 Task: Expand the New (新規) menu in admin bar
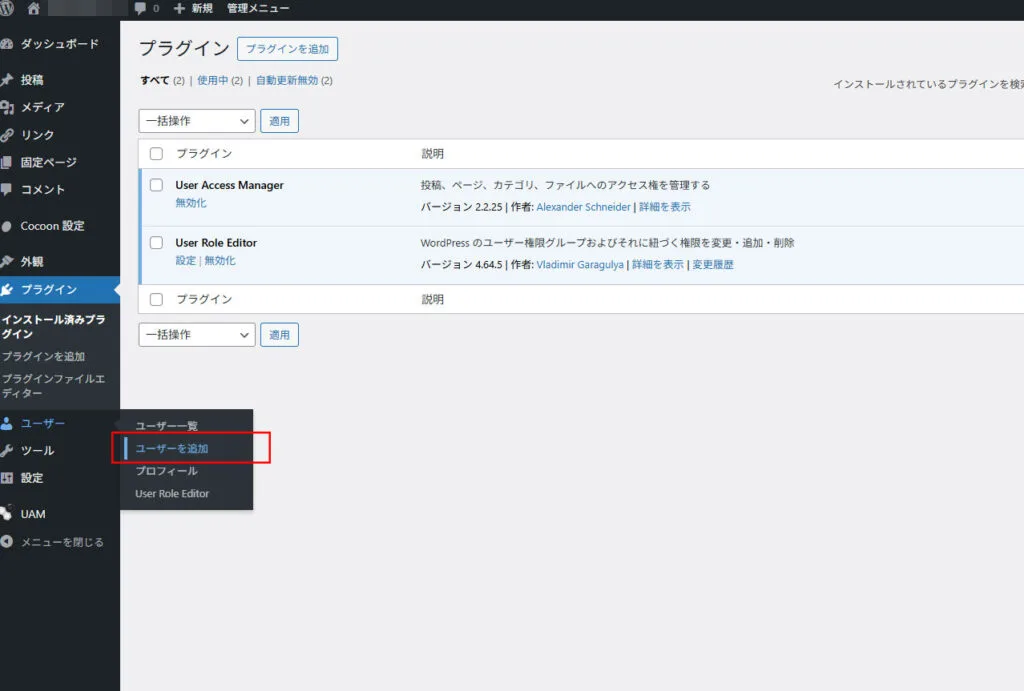(193, 9)
